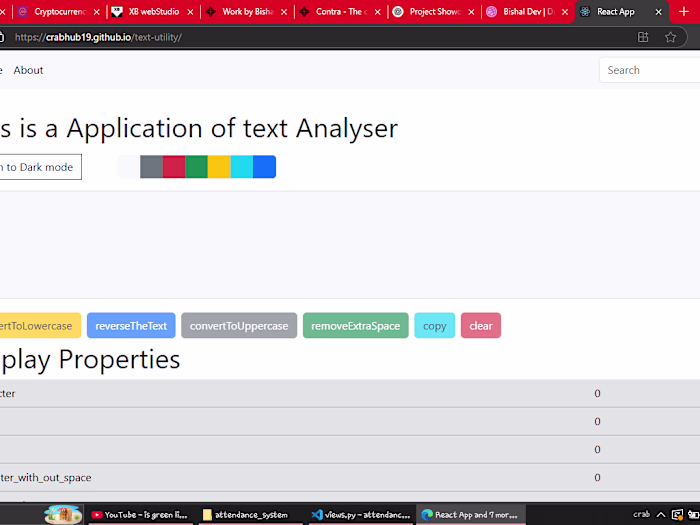Switch to the Contra tab
Viewport: 700px width, 525px height.
click(x=339, y=12)
